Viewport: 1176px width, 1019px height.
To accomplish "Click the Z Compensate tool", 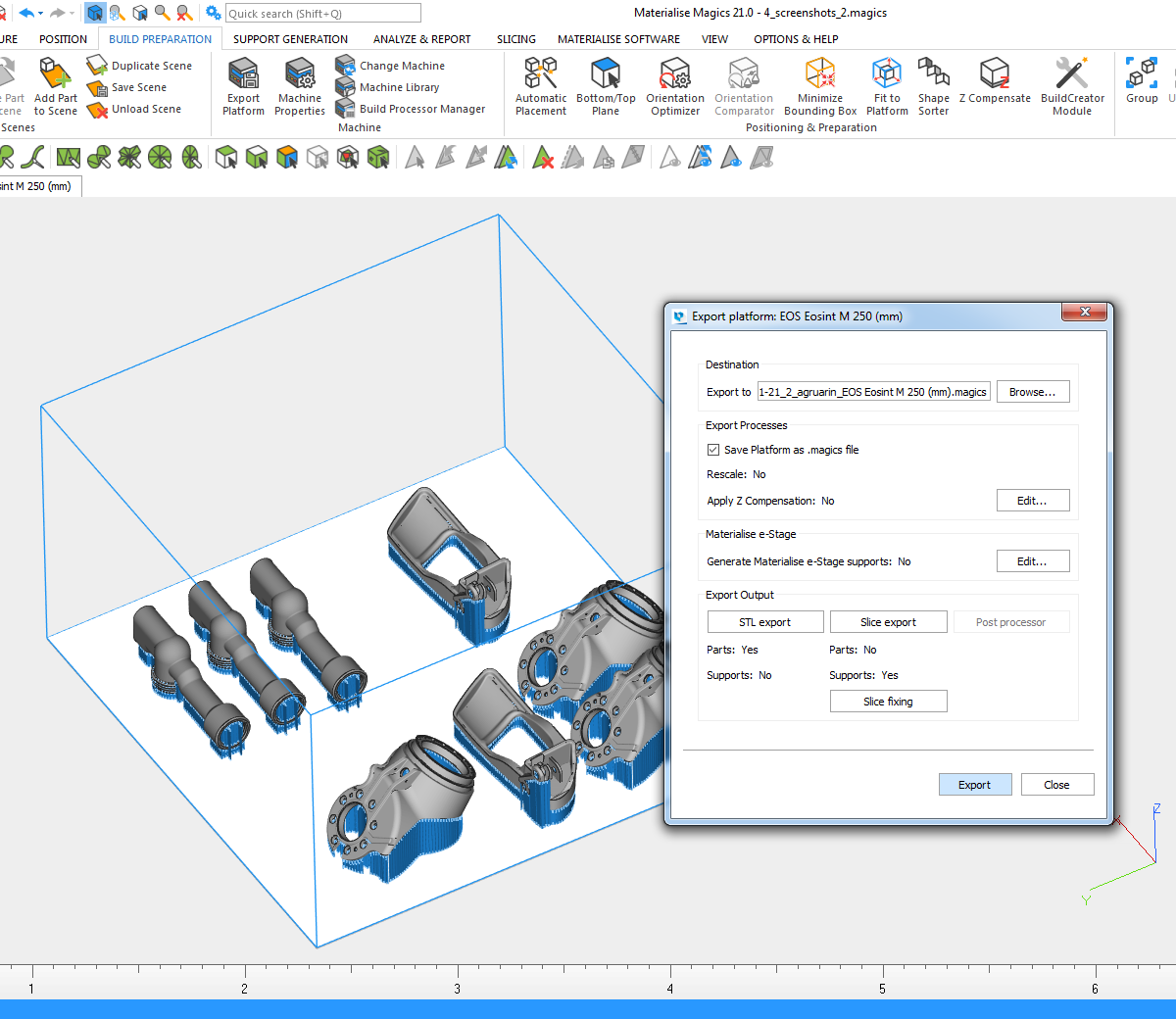I will pyautogui.click(x=995, y=81).
